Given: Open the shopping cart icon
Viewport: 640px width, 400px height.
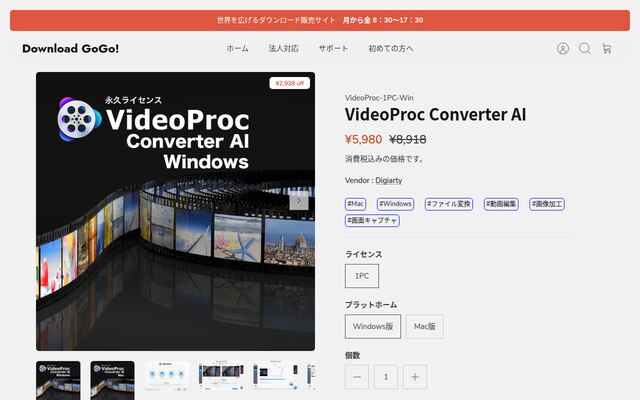Looking at the screenshot, I should tap(607, 49).
